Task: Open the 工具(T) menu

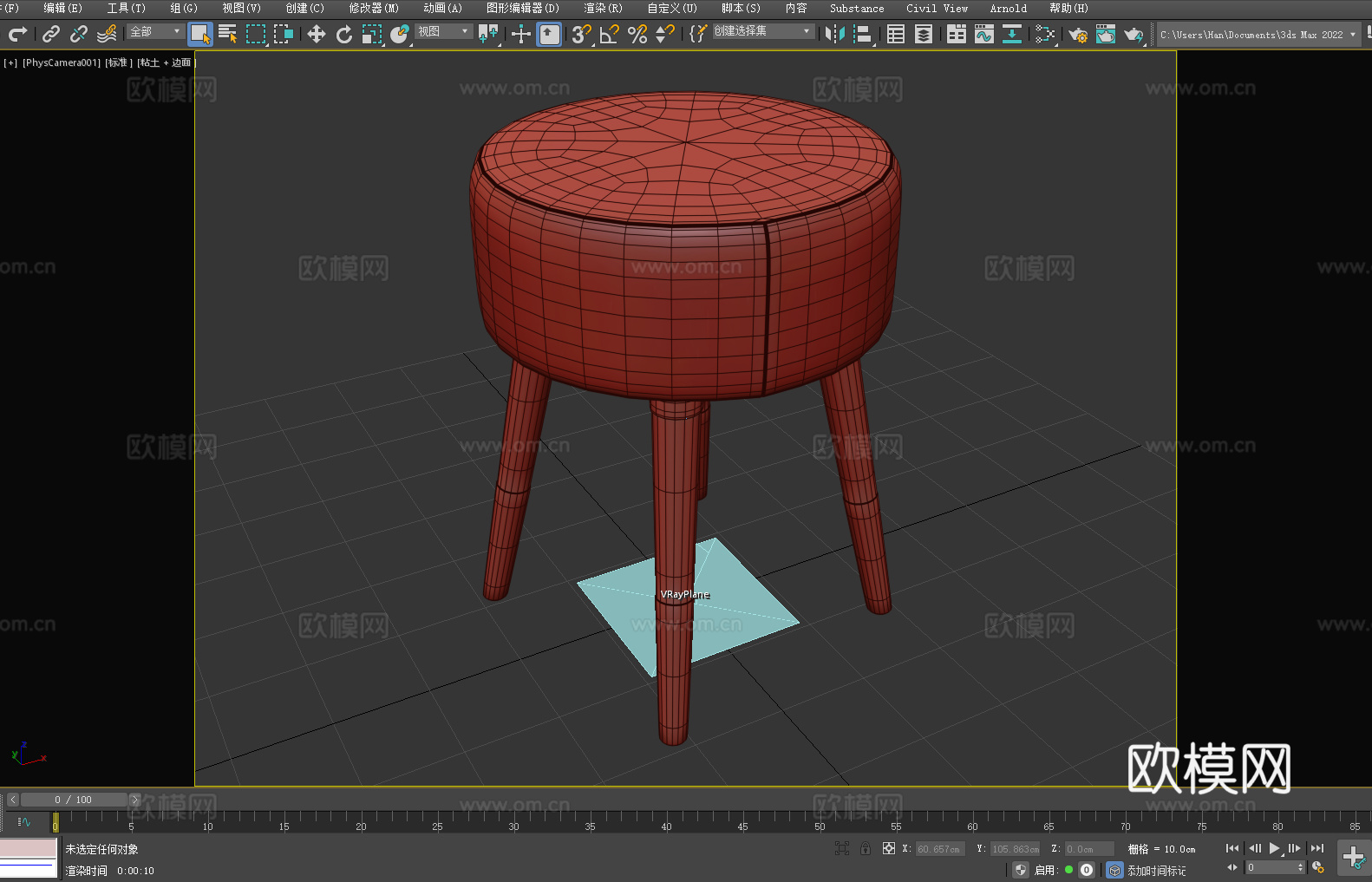Action: [127, 8]
